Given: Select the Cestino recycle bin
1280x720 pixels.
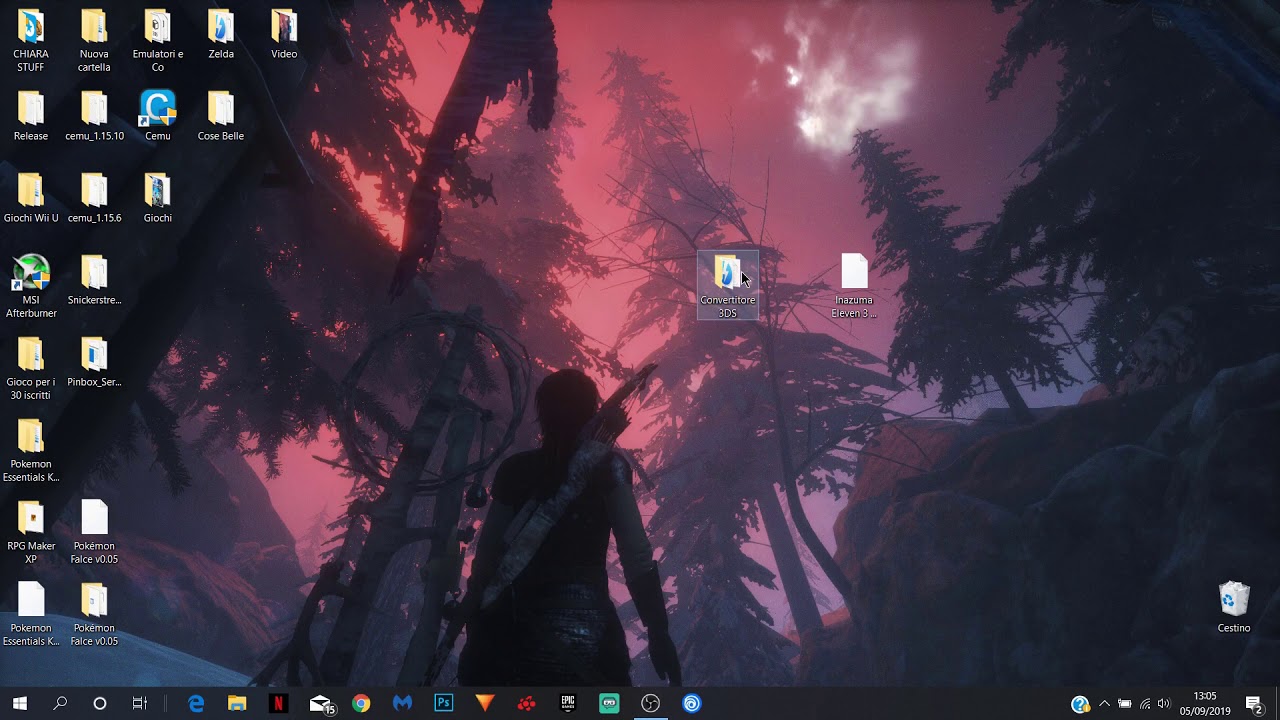Looking at the screenshot, I should coord(1234,608).
